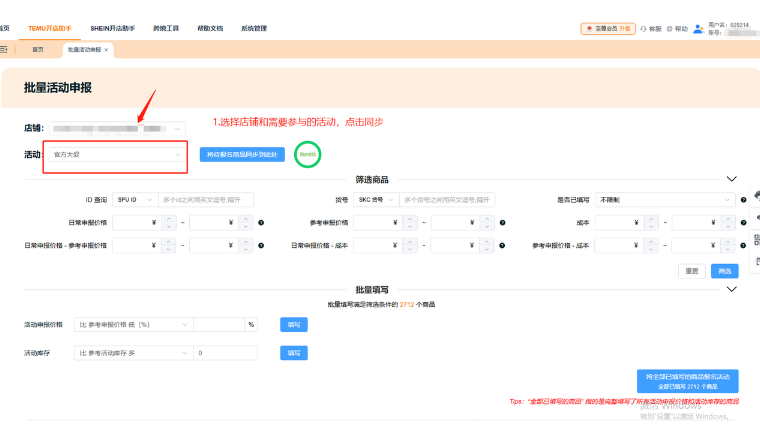Click the green sync success circle indicator
The image size is (760, 440).
(x=307, y=155)
